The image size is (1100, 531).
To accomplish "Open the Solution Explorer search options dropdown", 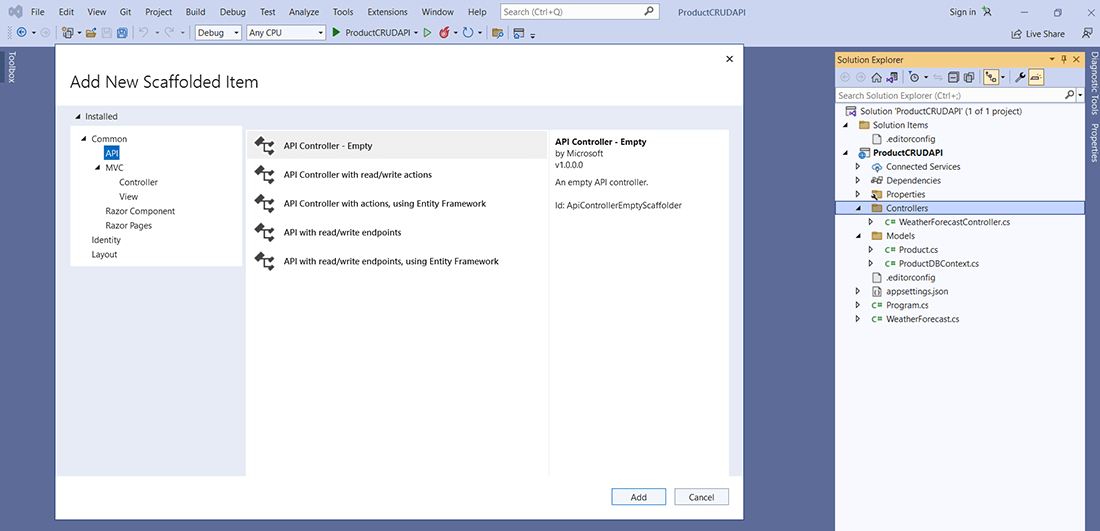I will click(x=1080, y=95).
